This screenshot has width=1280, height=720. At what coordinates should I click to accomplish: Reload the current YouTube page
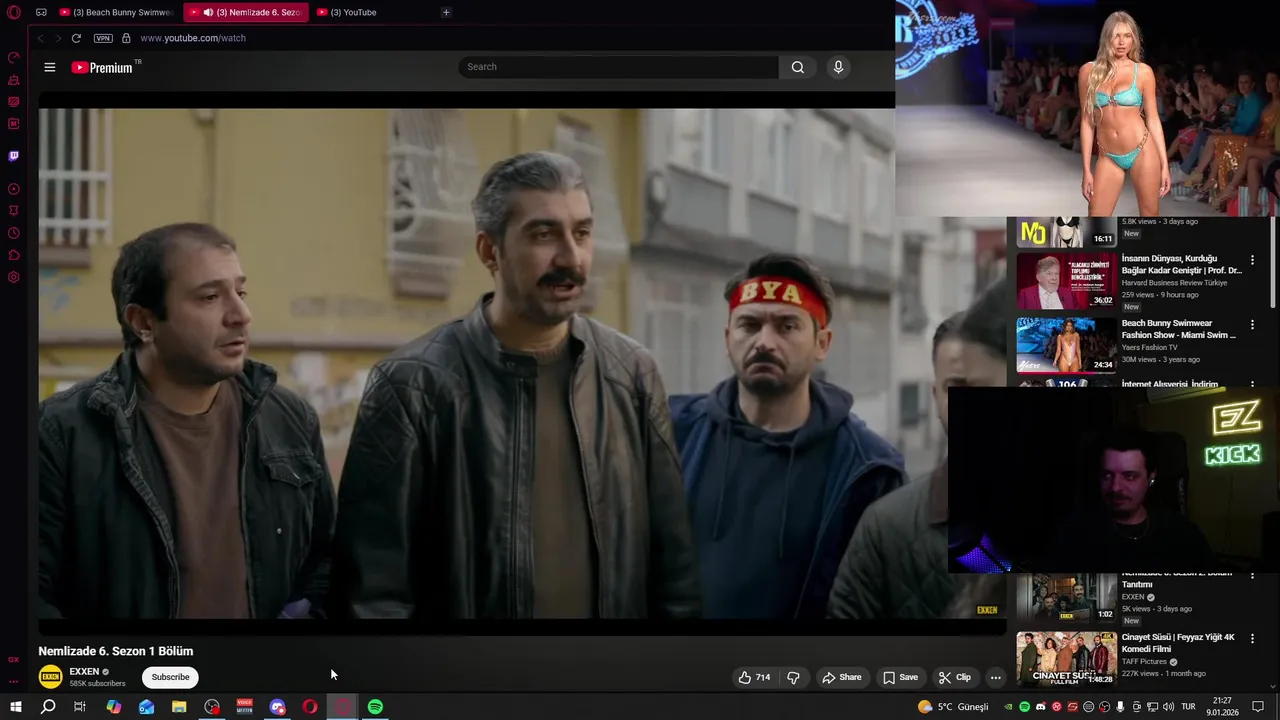point(76,38)
